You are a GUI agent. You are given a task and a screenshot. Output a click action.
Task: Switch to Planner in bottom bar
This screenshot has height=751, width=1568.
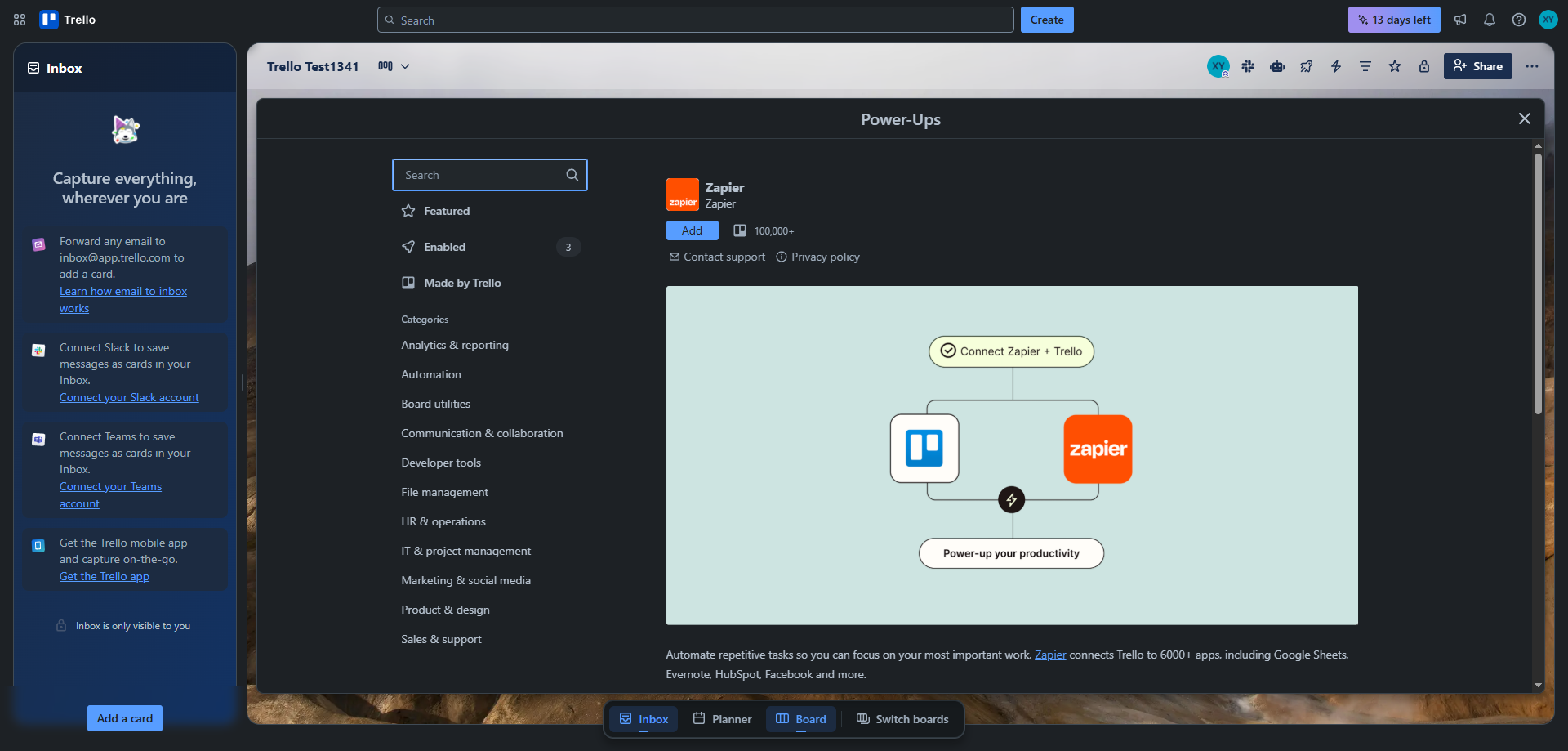tap(722, 719)
